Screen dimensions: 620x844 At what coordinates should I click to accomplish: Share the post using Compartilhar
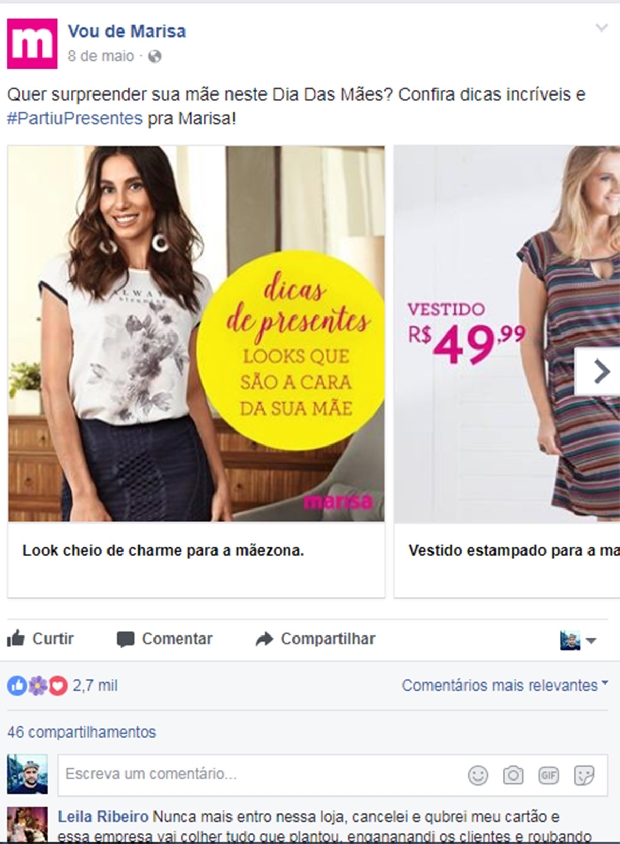pos(315,639)
